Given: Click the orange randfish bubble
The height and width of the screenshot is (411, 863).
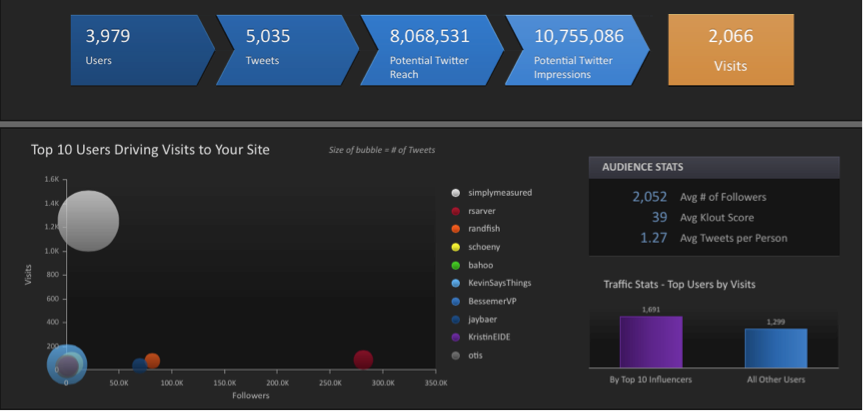Looking at the screenshot, I should tap(152, 361).
